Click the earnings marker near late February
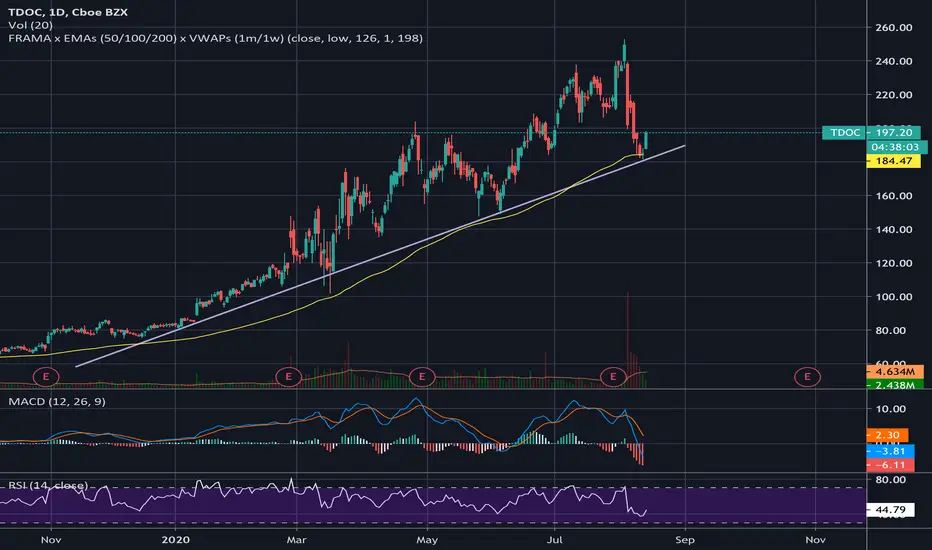 coord(289,376)
